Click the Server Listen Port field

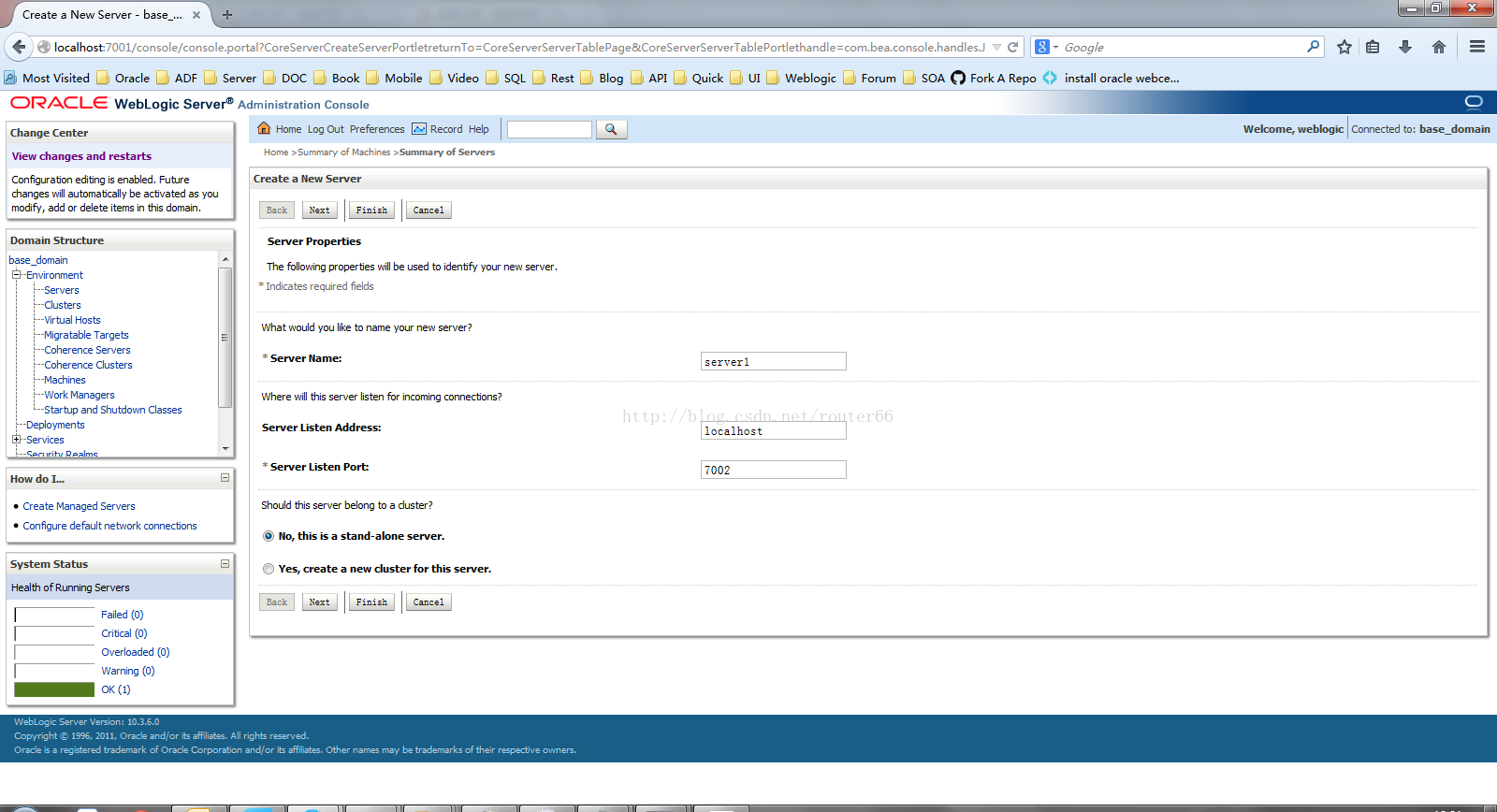[x=774, y=470]
